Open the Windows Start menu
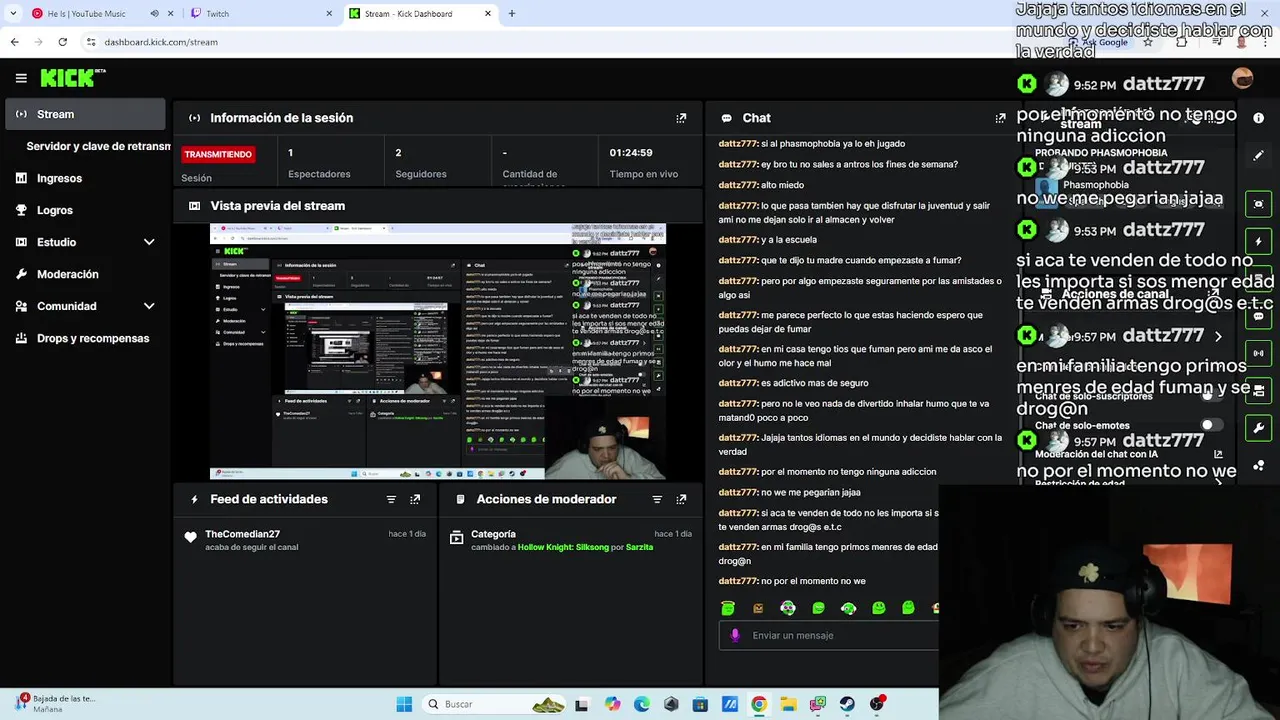 (404, 704)
